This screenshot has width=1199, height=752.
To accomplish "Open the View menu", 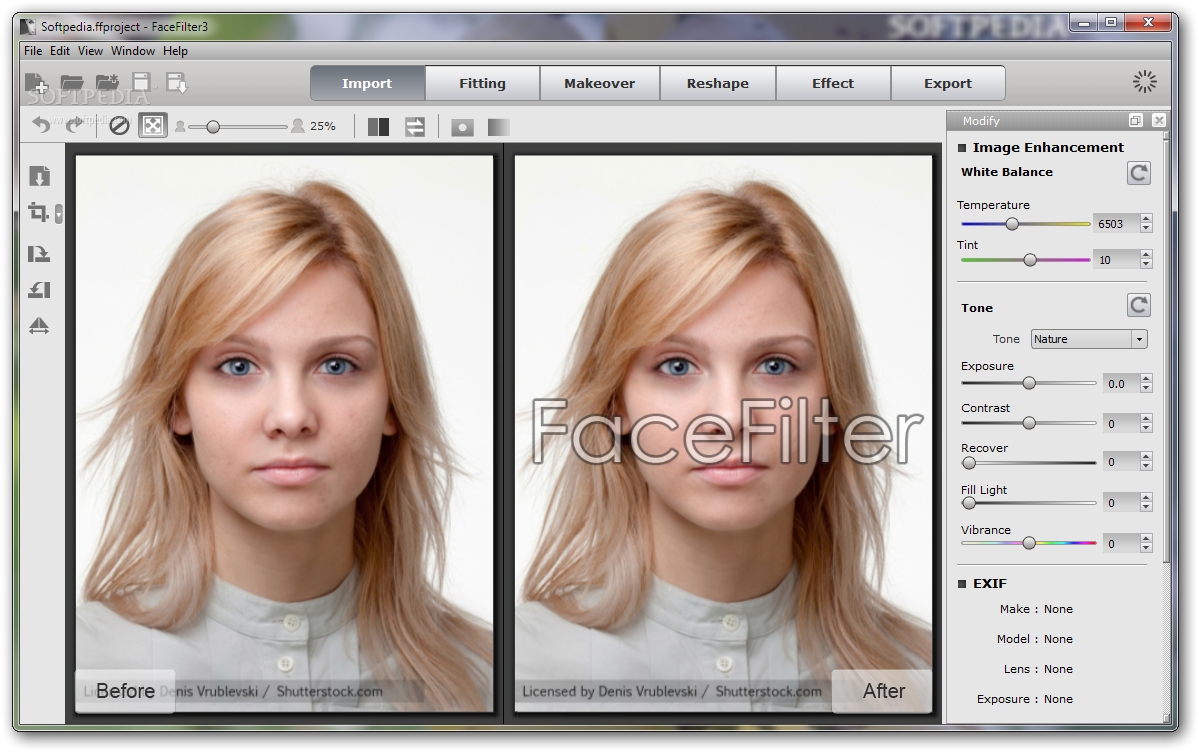I will pos(90,50).
